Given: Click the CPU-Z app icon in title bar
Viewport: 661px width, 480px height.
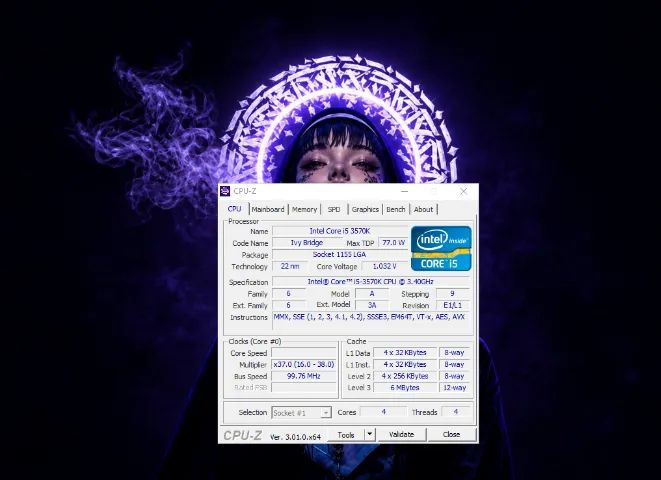Looking at the screenshot, I should pyautogui.click(x=225, y=191).
